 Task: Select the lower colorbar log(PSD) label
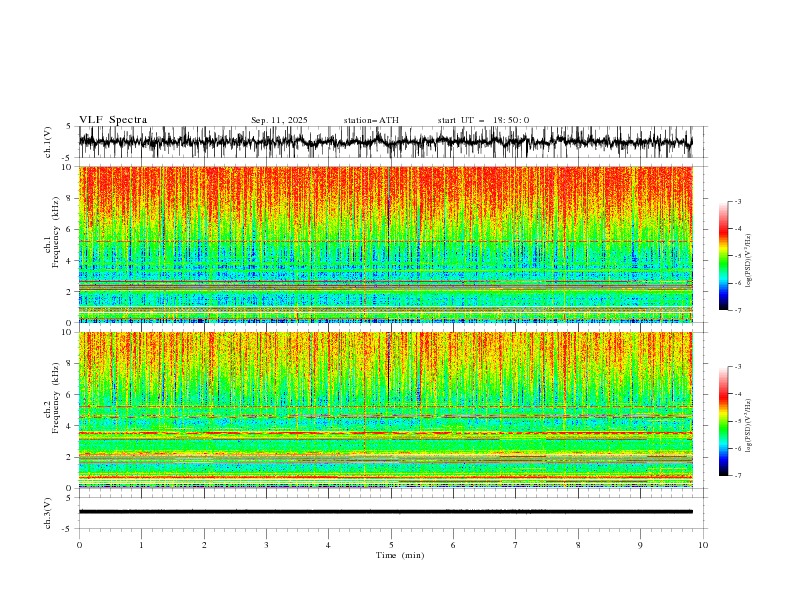click(x=748, y=425)
